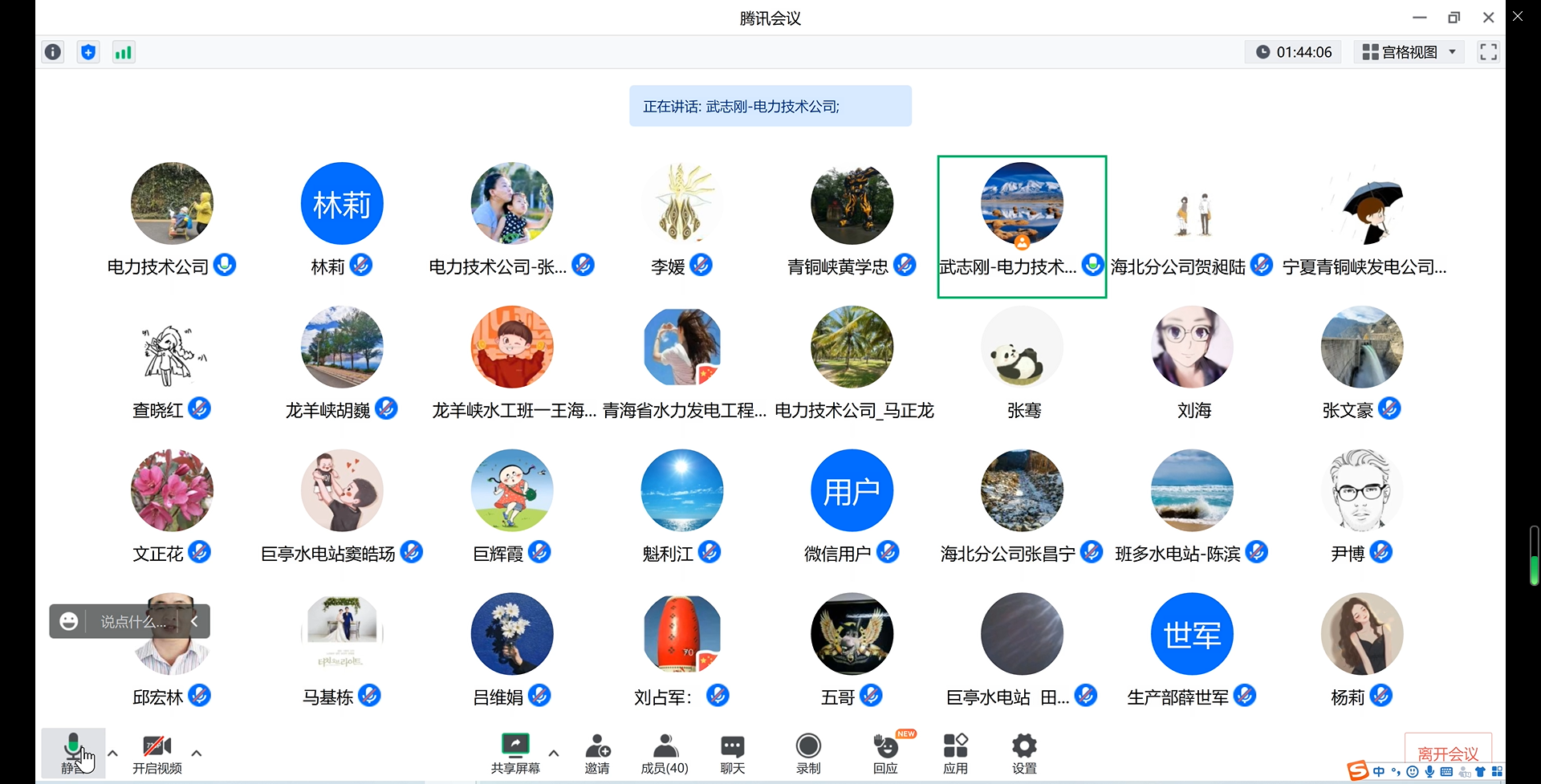1541x784 pixels.
Task: Click the microphone icon beside 邱宏林
Action: click(x=199, y=695)
